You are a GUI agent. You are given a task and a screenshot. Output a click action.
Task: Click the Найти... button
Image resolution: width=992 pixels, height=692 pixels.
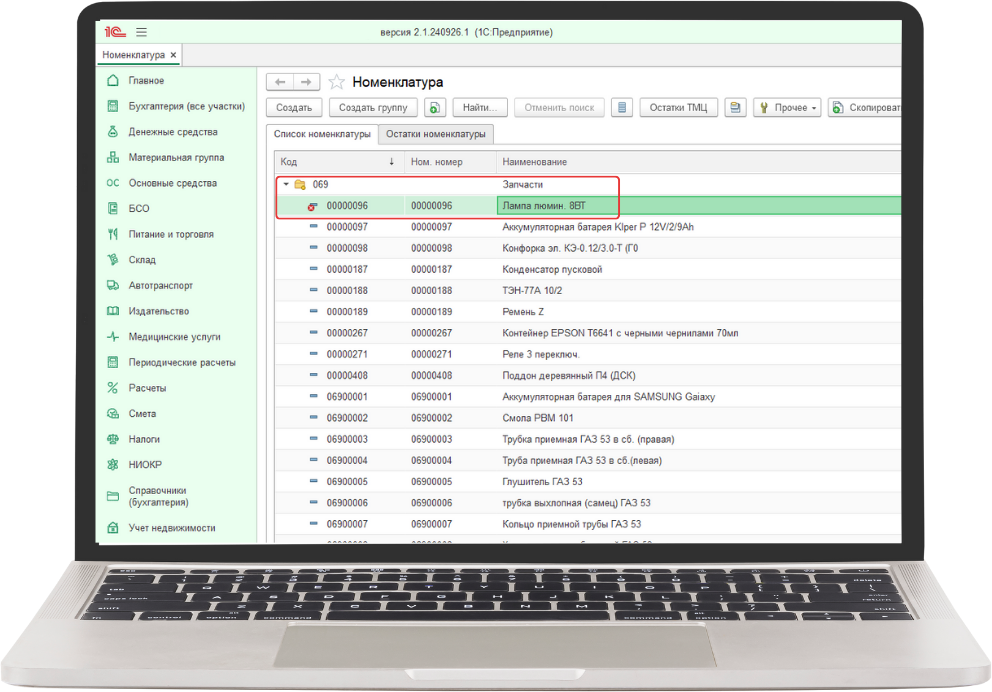point(481,108)
